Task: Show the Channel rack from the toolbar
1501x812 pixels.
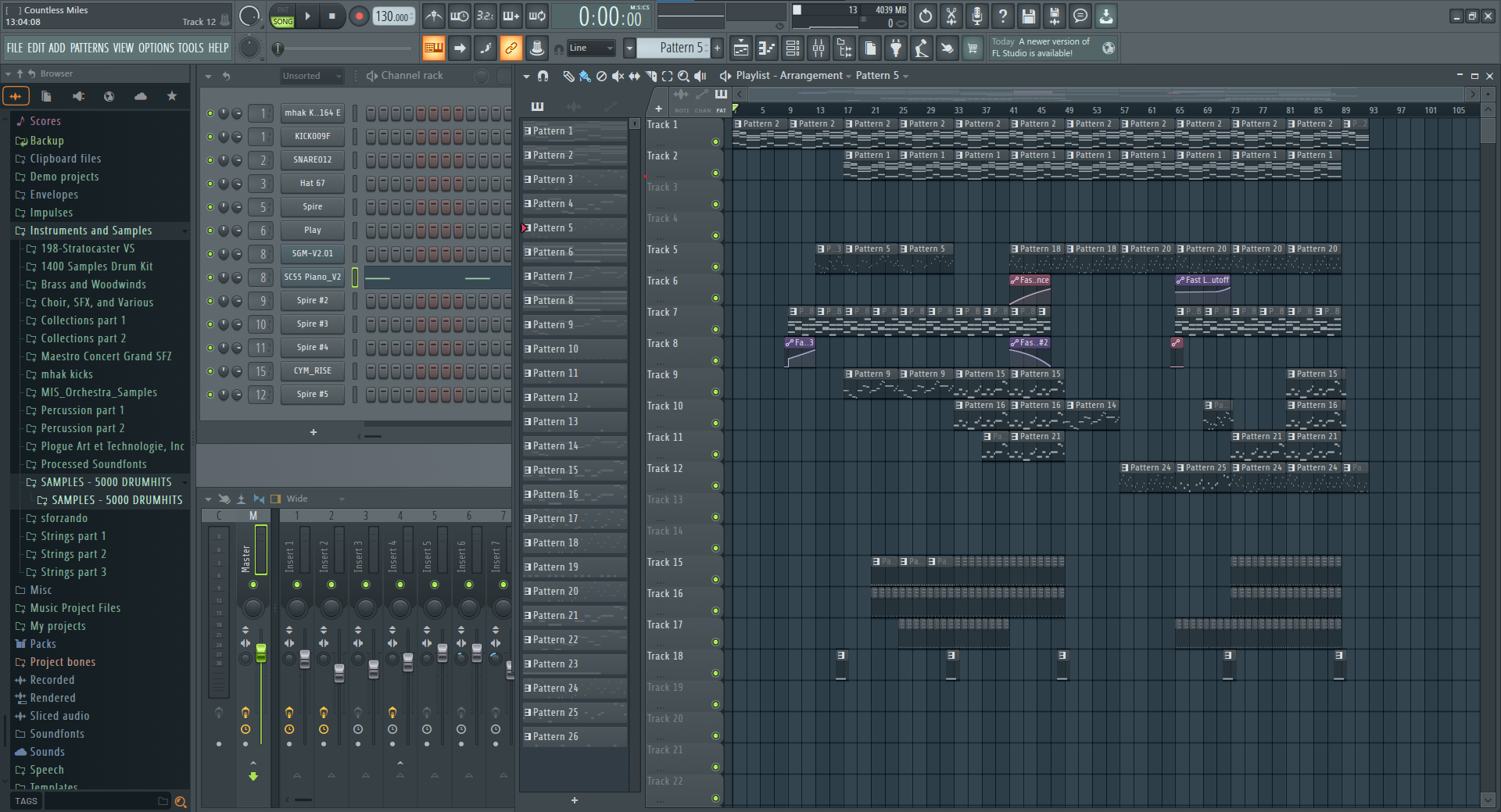Action: [x=793, y=48]
